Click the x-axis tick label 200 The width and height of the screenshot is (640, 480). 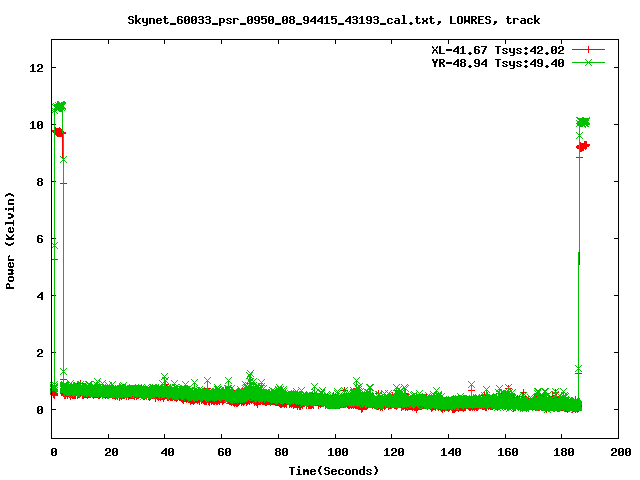coord(621,452)
